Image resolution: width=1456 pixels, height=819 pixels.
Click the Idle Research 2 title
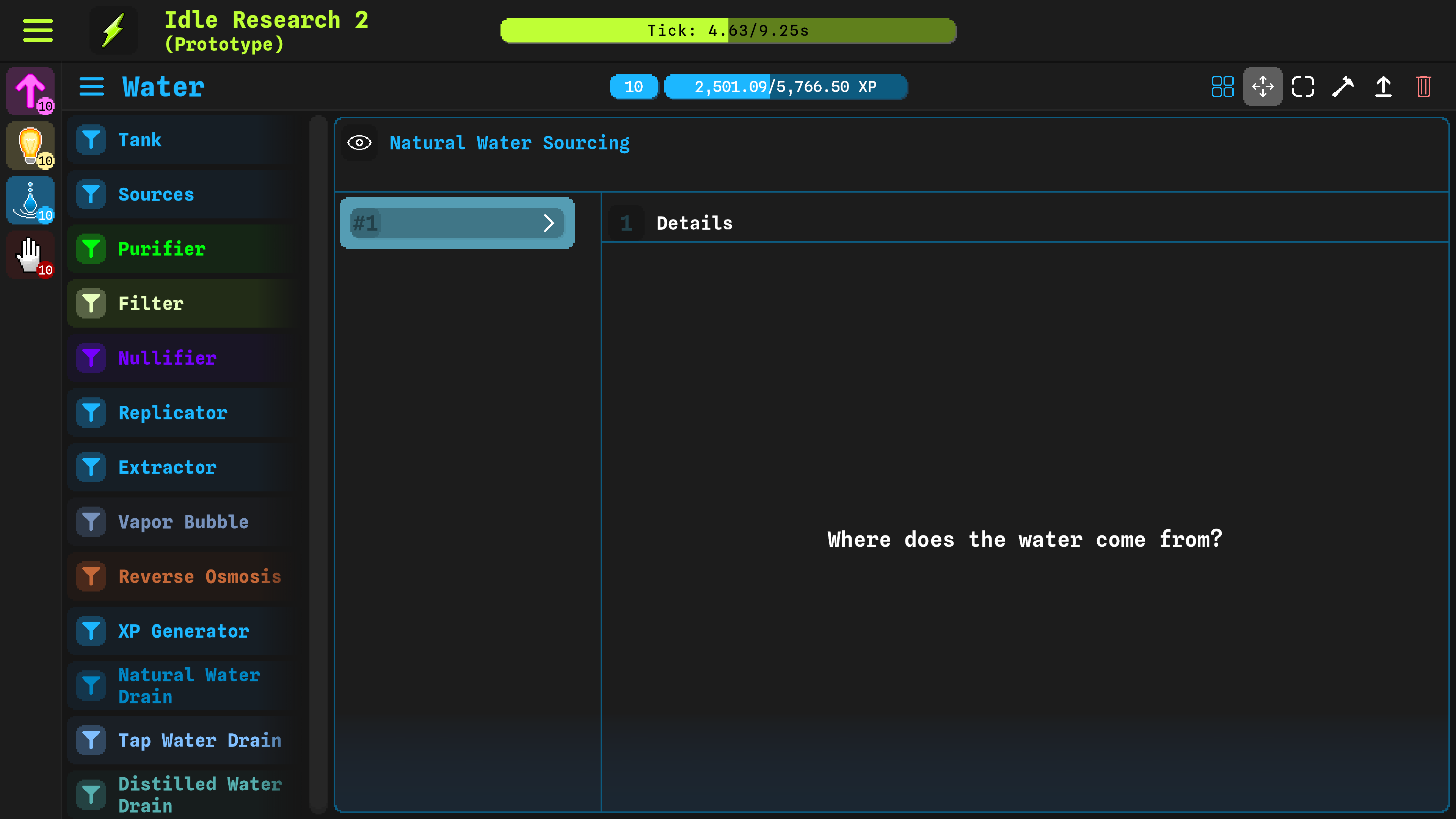point(266,20)
